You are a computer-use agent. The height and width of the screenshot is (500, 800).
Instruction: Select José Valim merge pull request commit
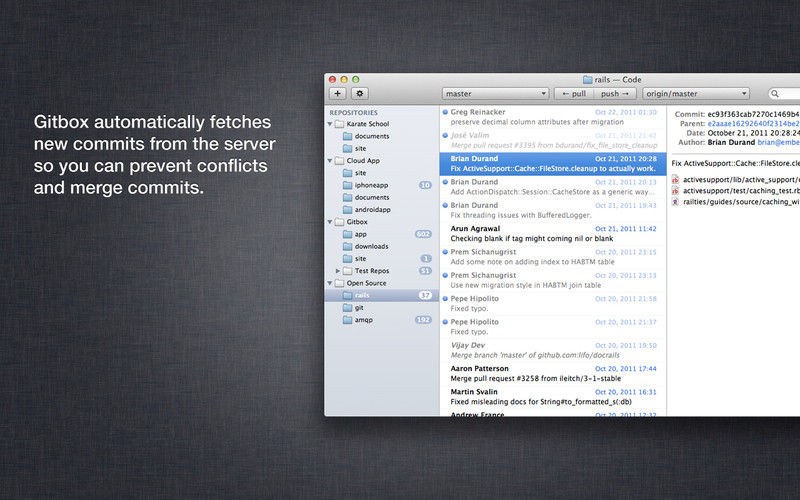click(553, 140)
